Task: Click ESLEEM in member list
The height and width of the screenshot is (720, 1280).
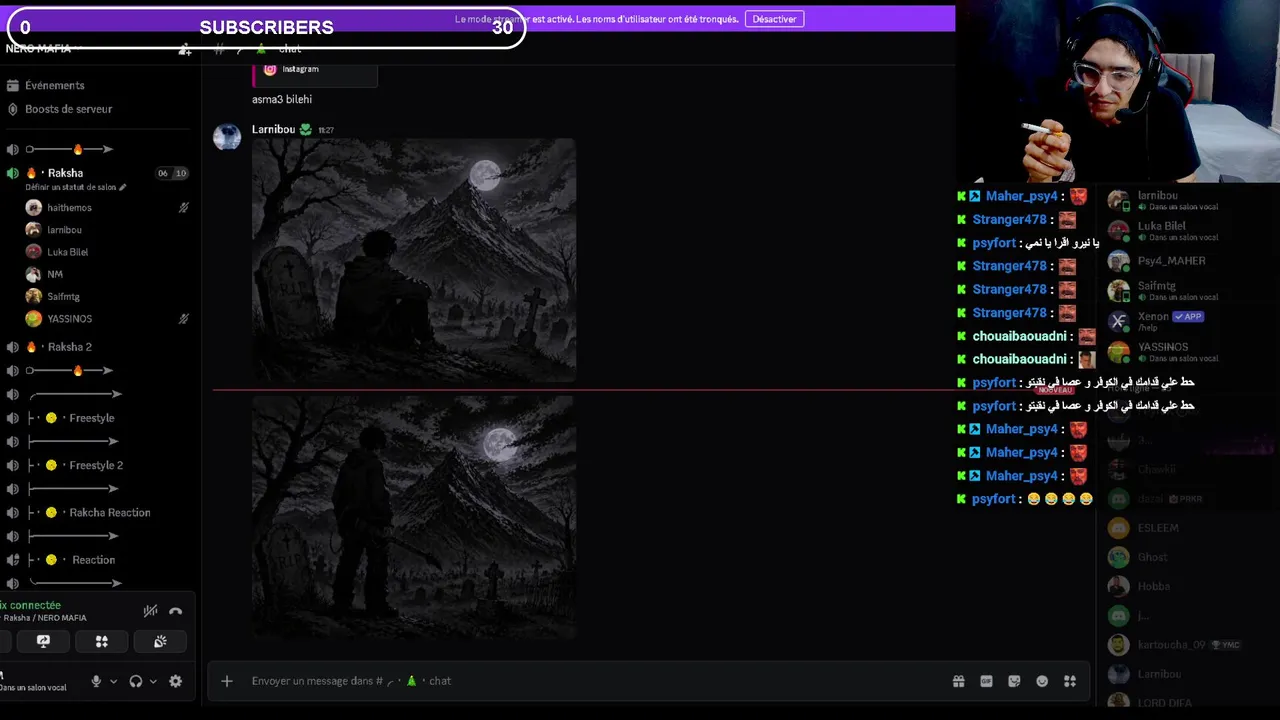Action: [1157, 528]
